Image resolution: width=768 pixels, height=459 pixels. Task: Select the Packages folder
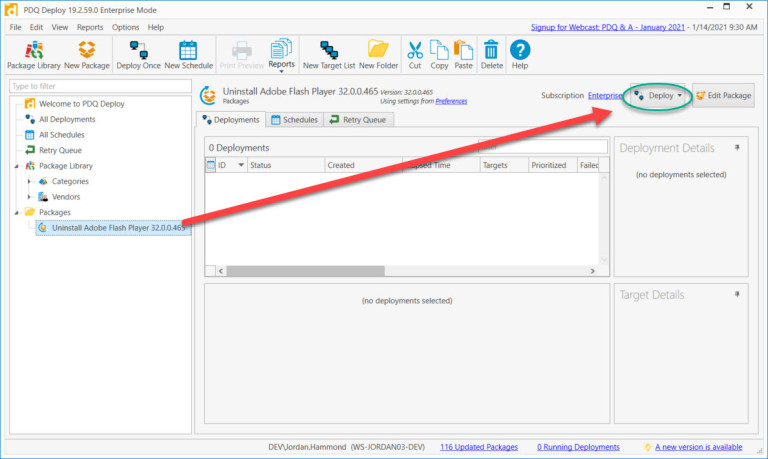pos(54,213)
